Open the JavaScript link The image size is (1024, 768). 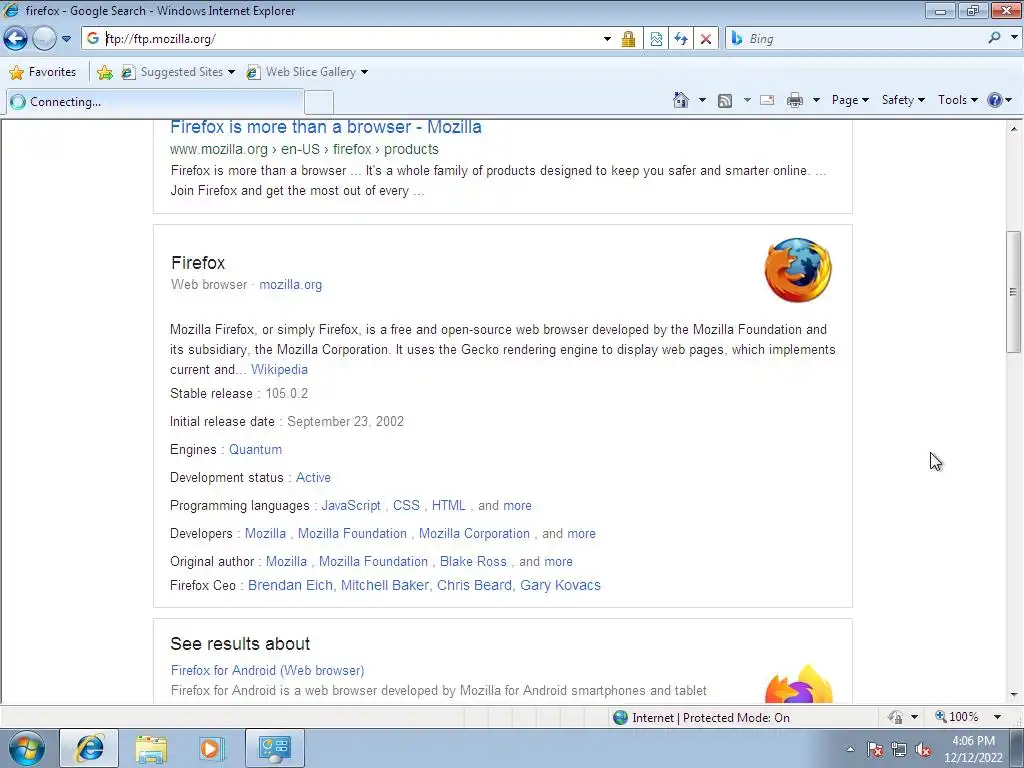point(351,505)
